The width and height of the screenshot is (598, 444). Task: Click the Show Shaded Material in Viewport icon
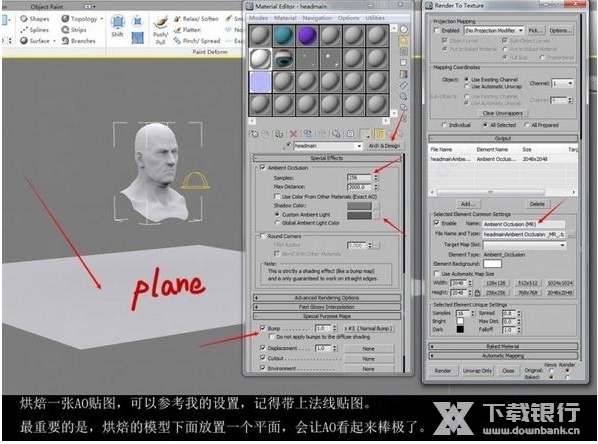[x=365, y=134]
